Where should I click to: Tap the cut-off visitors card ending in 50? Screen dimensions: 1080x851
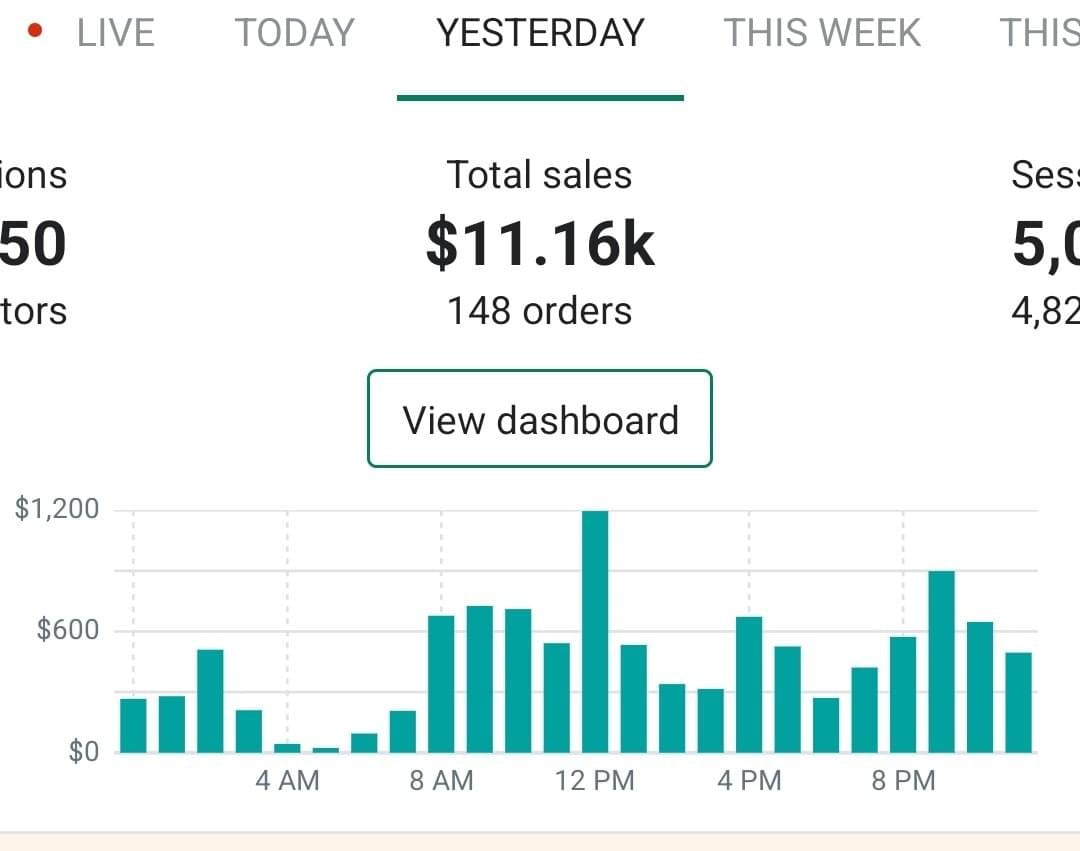pos(33,243)
